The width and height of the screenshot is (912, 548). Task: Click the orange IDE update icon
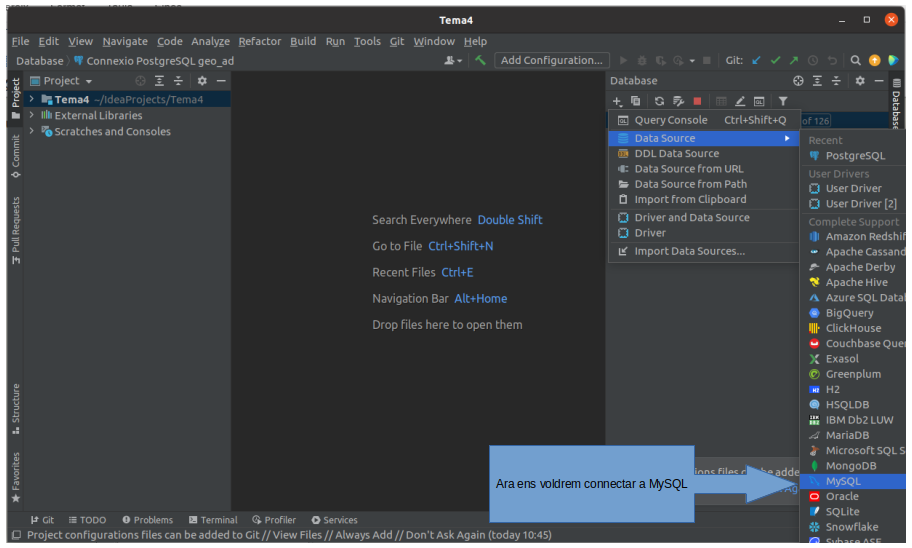(x=874, y=60)
